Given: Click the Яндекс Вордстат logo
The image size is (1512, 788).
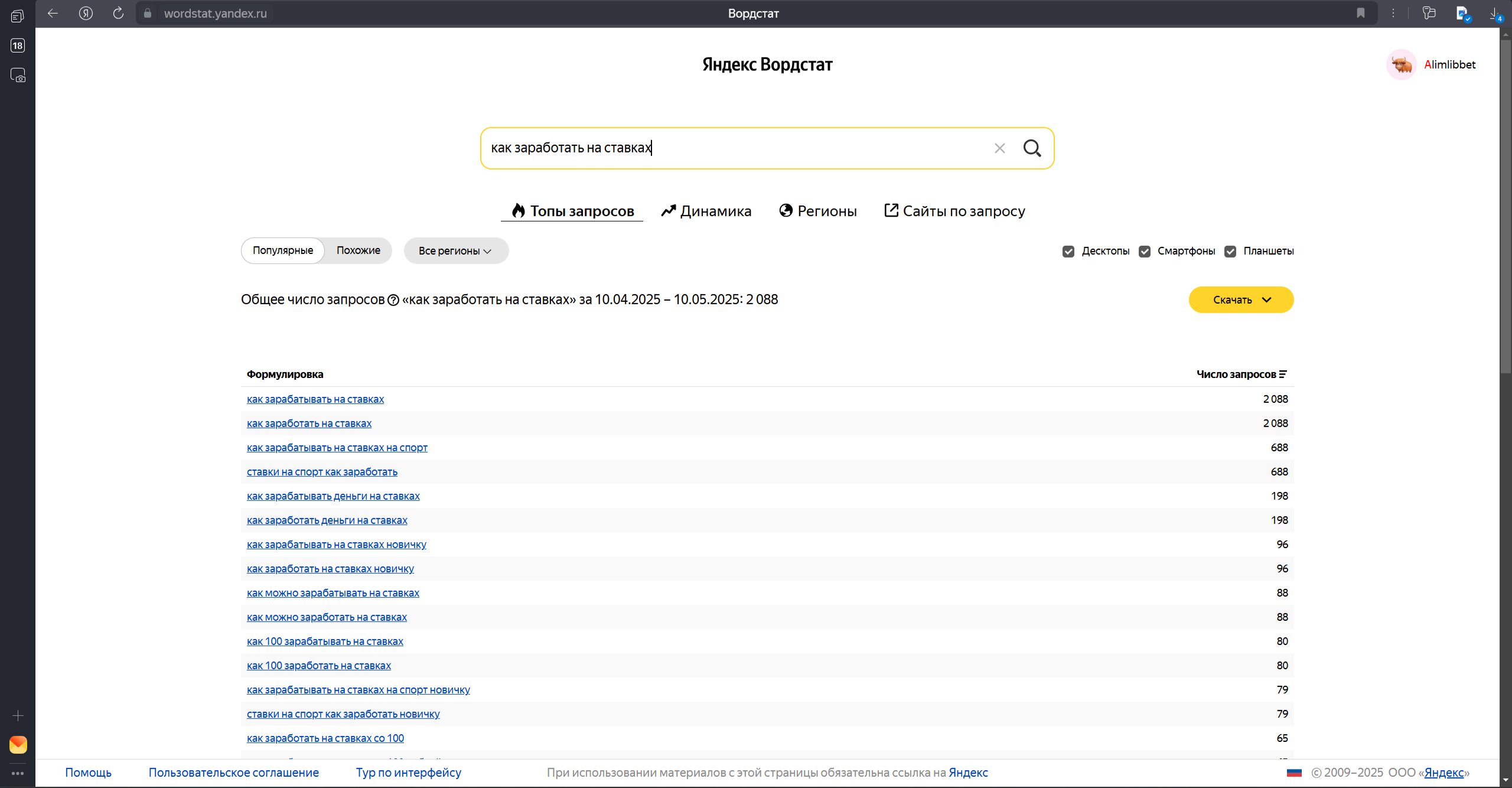Looking at the screenshot, I should 767,64.
